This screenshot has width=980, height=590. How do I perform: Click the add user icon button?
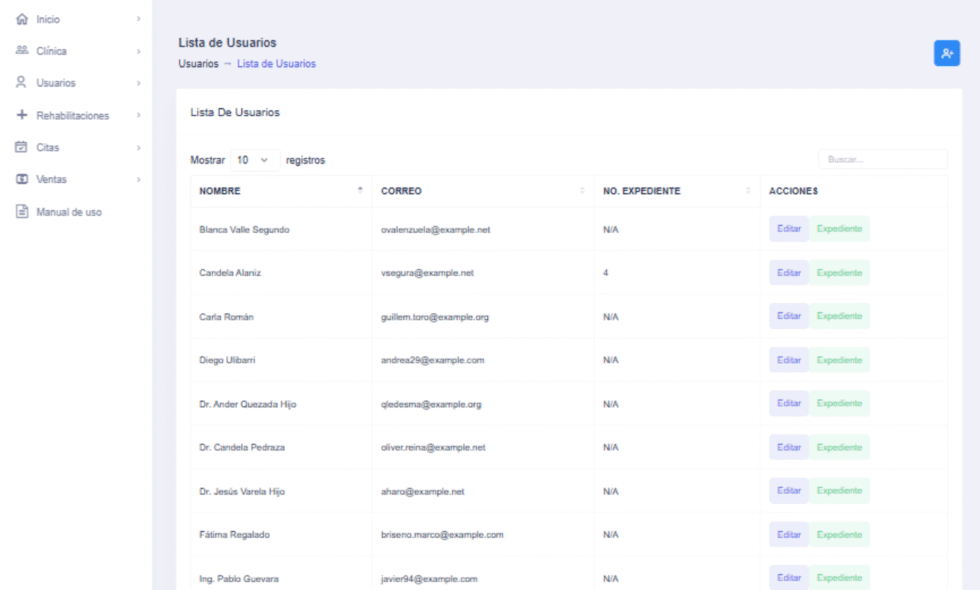(946, 54)
